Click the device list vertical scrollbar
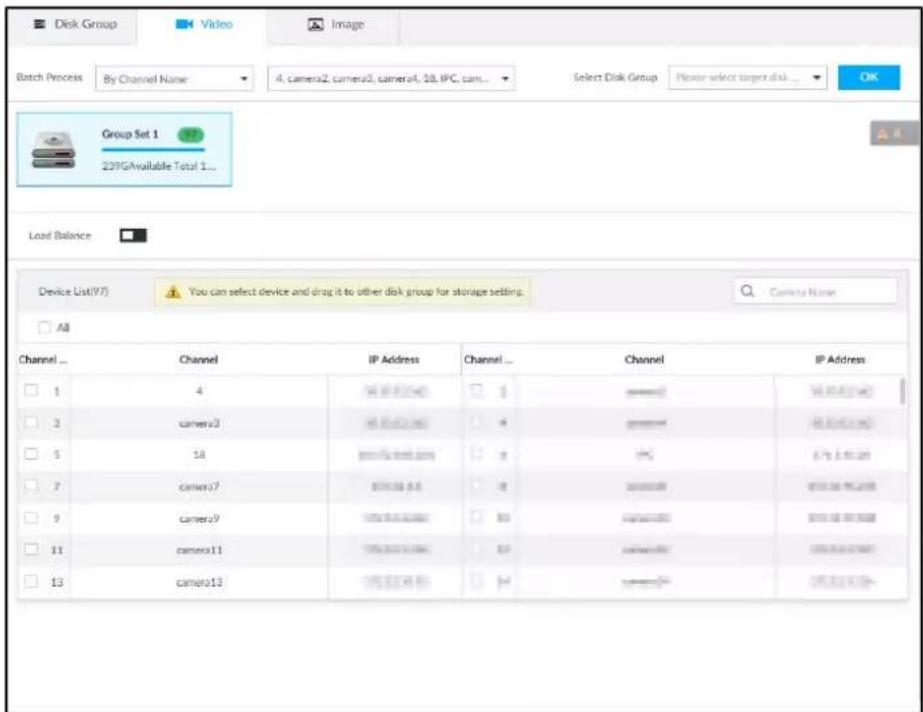Image resolution: width=923 pixels, height=712 pixels. (x=902, y=391)
